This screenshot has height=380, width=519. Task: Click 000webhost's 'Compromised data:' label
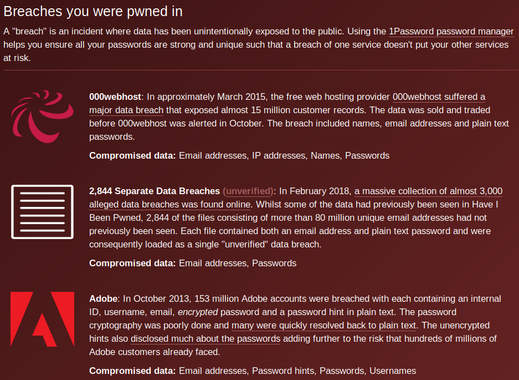pos(132,156)
